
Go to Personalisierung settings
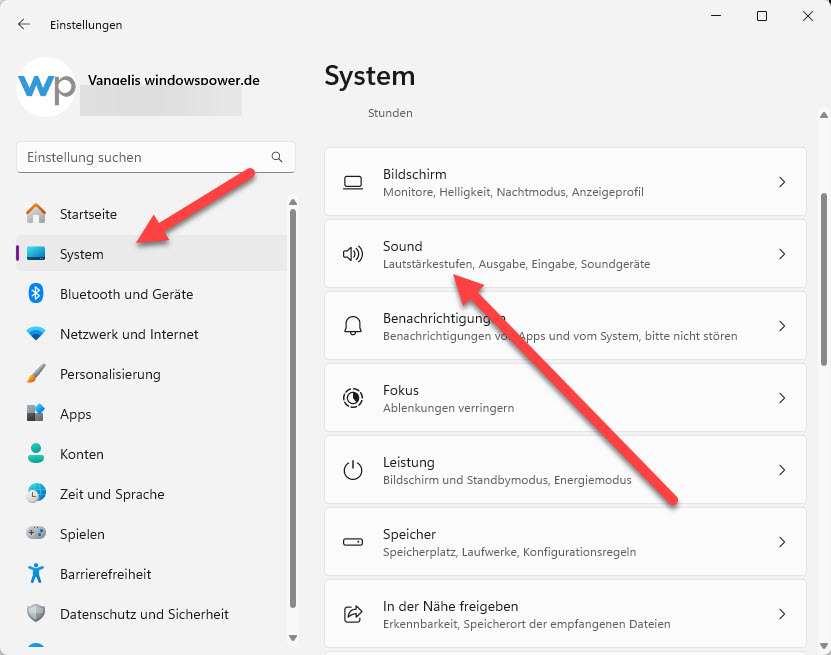pos(152,374)
